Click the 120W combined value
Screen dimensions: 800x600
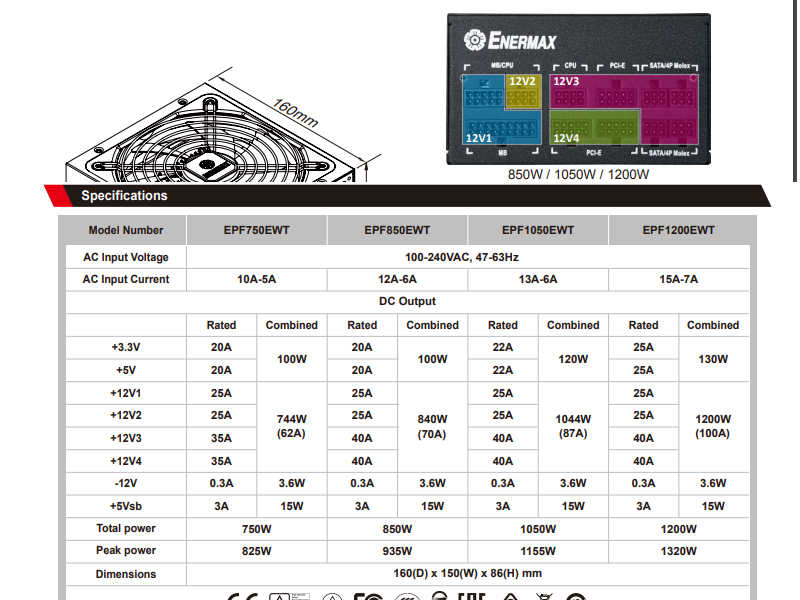(x=573, y=359)
